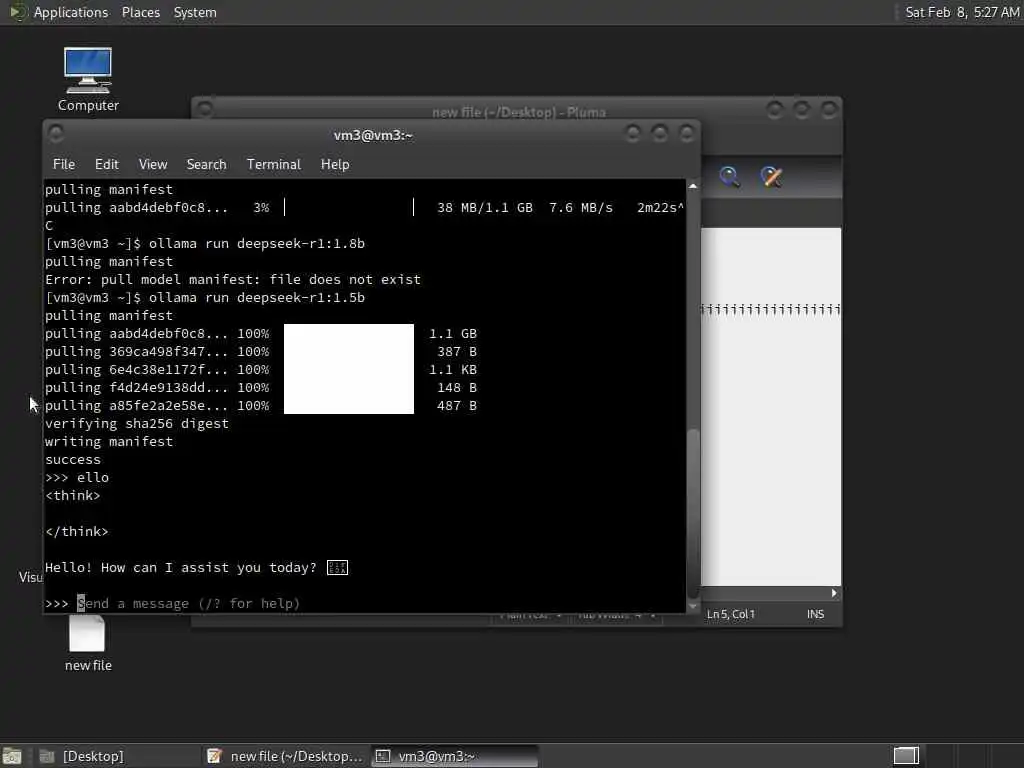Image resolution: width=1024 pixels, height=768 pixels.
Task: Open the Pluma window menu button on title bar
Action: tap(204, 109)
